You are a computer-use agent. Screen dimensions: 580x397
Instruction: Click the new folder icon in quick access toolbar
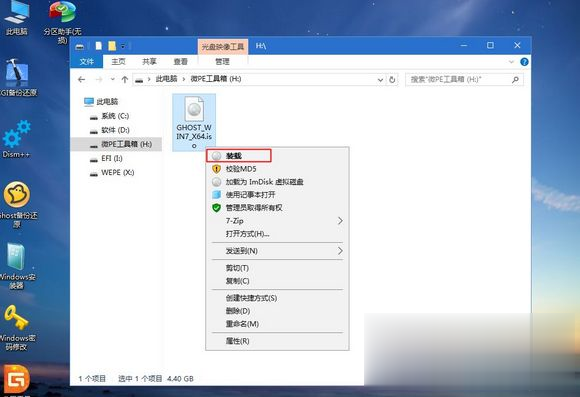click(x=112, y=46)
